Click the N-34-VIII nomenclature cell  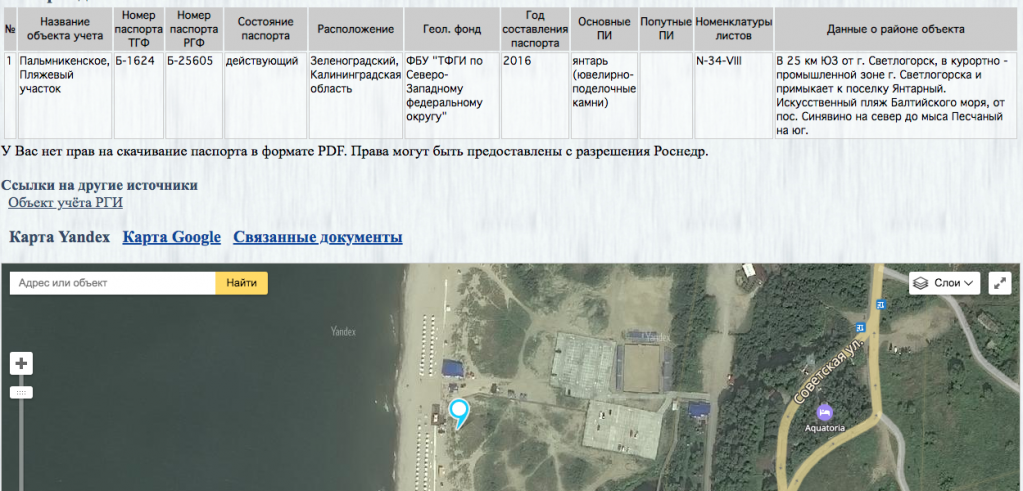pos(719,61)
